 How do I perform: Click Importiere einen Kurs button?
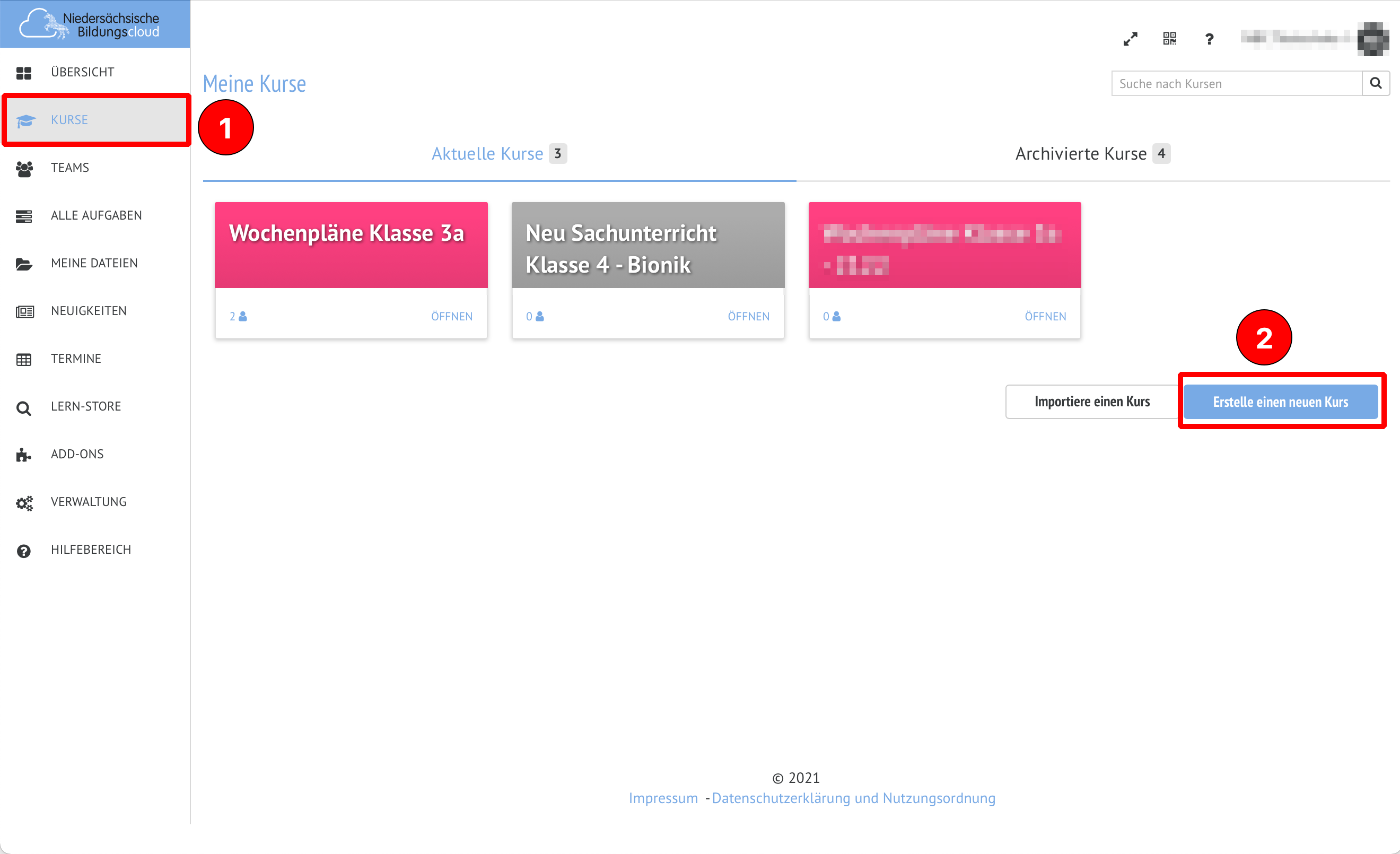tap(1091, 402)
